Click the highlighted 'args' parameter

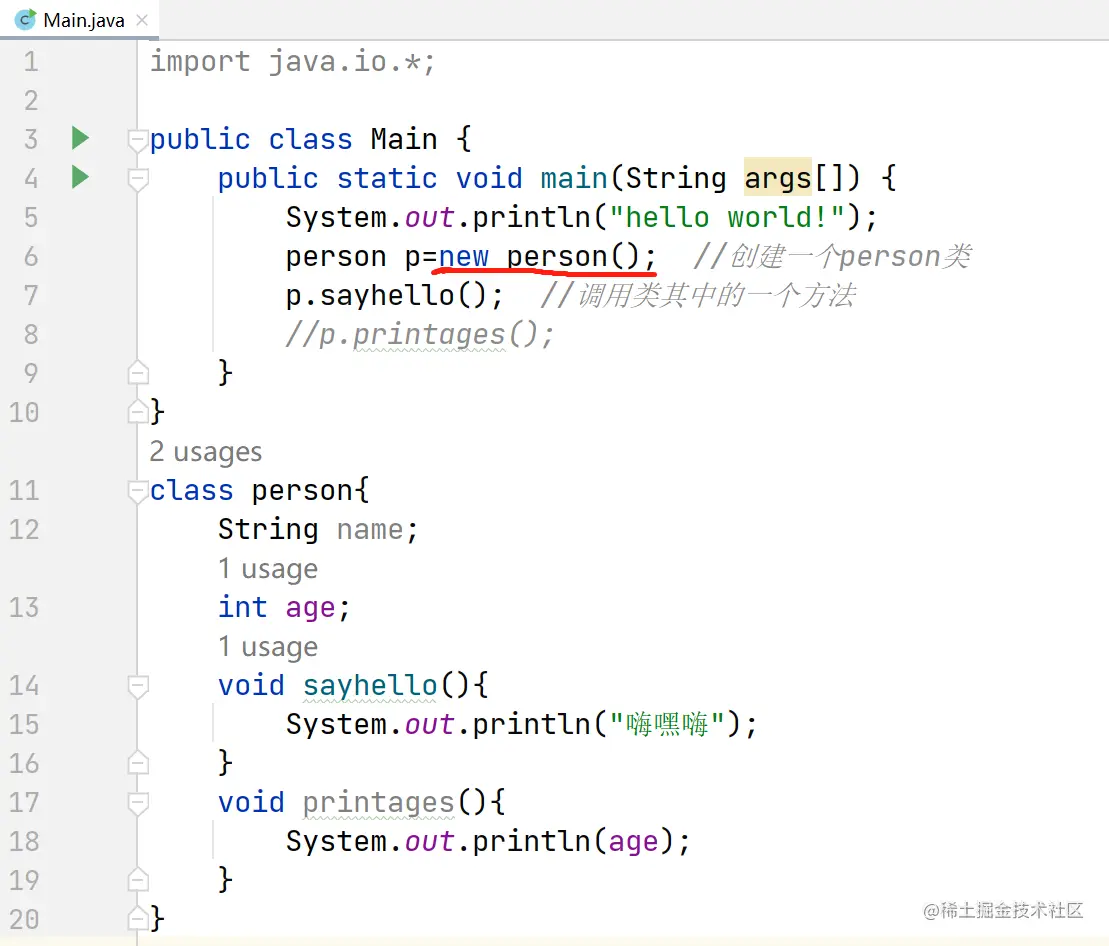pyautogui.click(x=777, y=177)
